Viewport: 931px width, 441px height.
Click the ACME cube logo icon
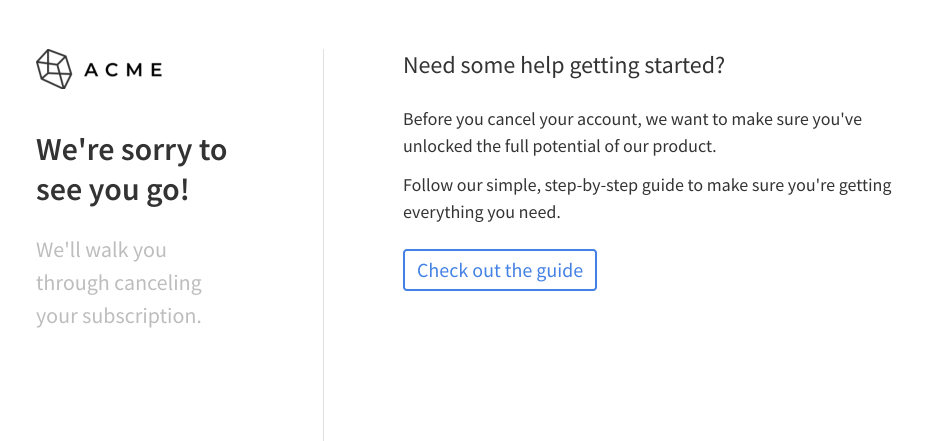coord(54,69)
